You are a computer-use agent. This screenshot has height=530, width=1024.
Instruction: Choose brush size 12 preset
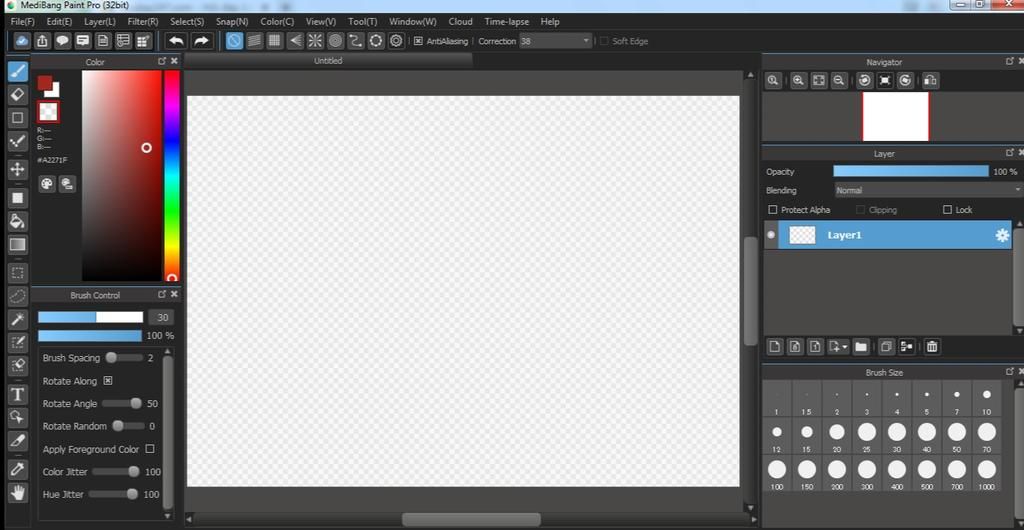[776, 436]
